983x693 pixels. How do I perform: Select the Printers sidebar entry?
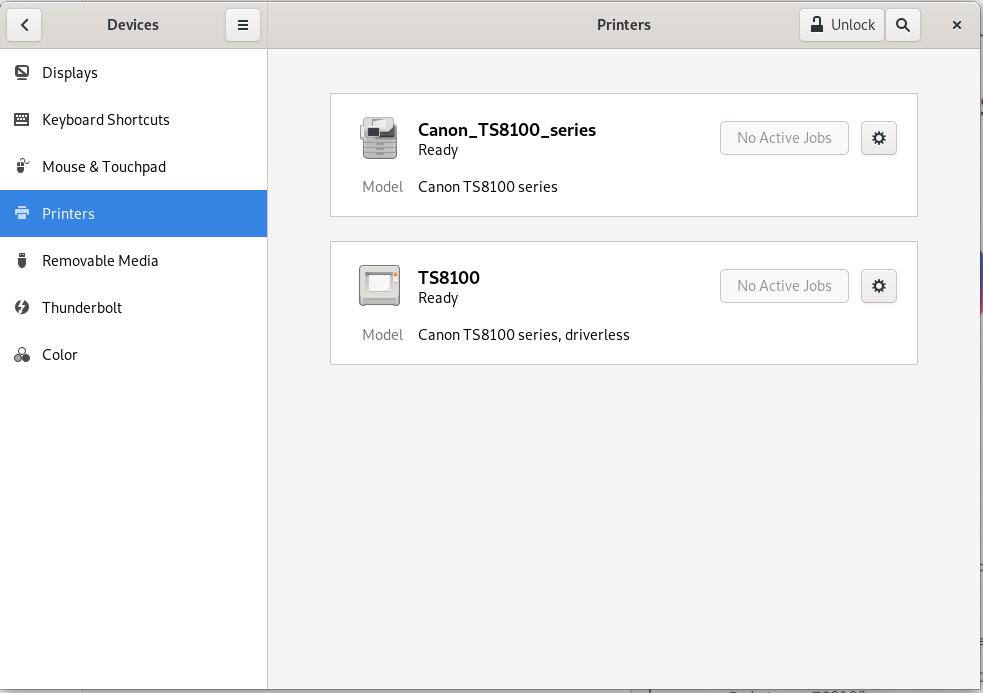68,214
